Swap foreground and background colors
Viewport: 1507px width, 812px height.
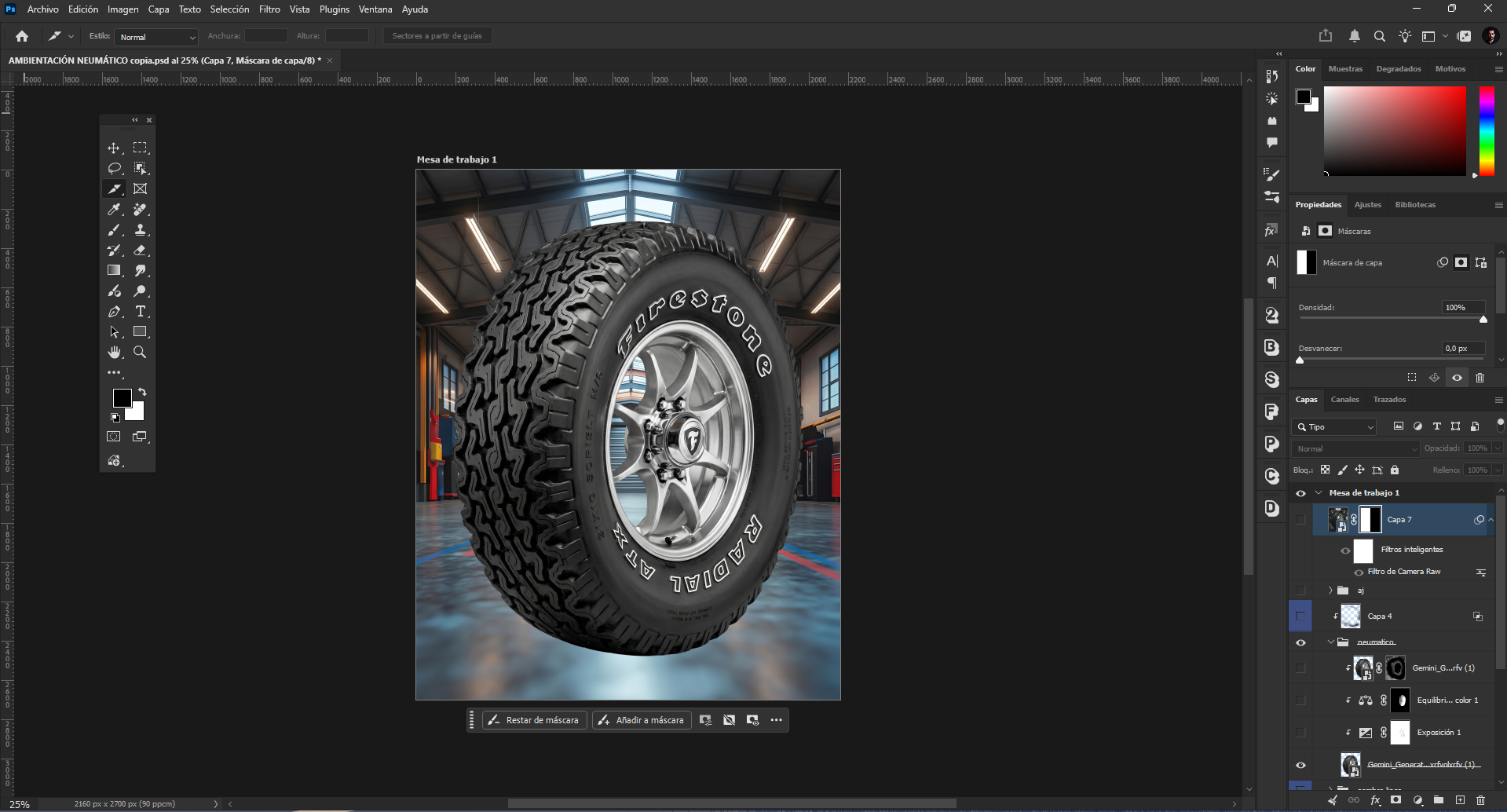[142, 391]
